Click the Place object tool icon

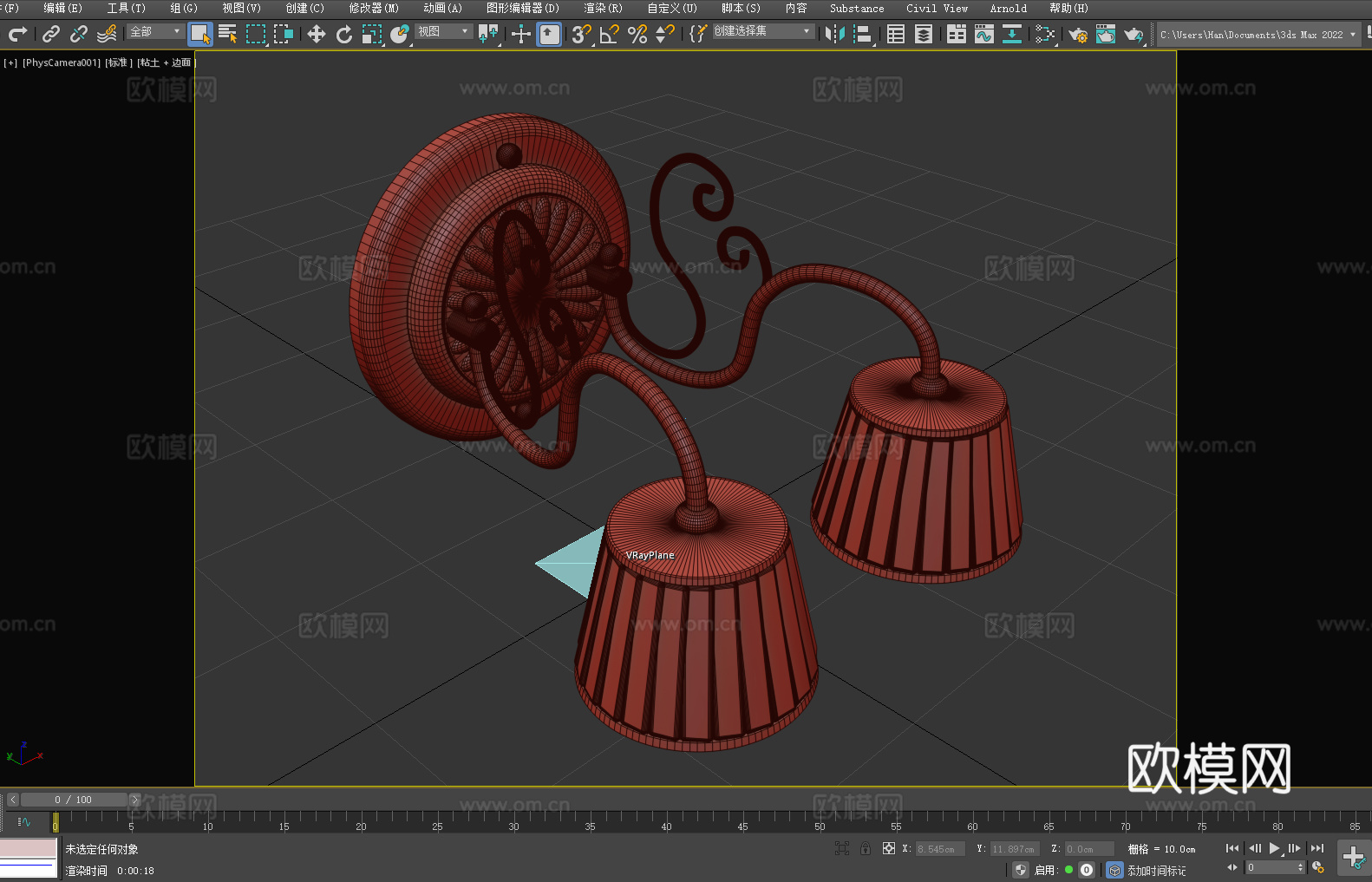click(x=400, y=34)
